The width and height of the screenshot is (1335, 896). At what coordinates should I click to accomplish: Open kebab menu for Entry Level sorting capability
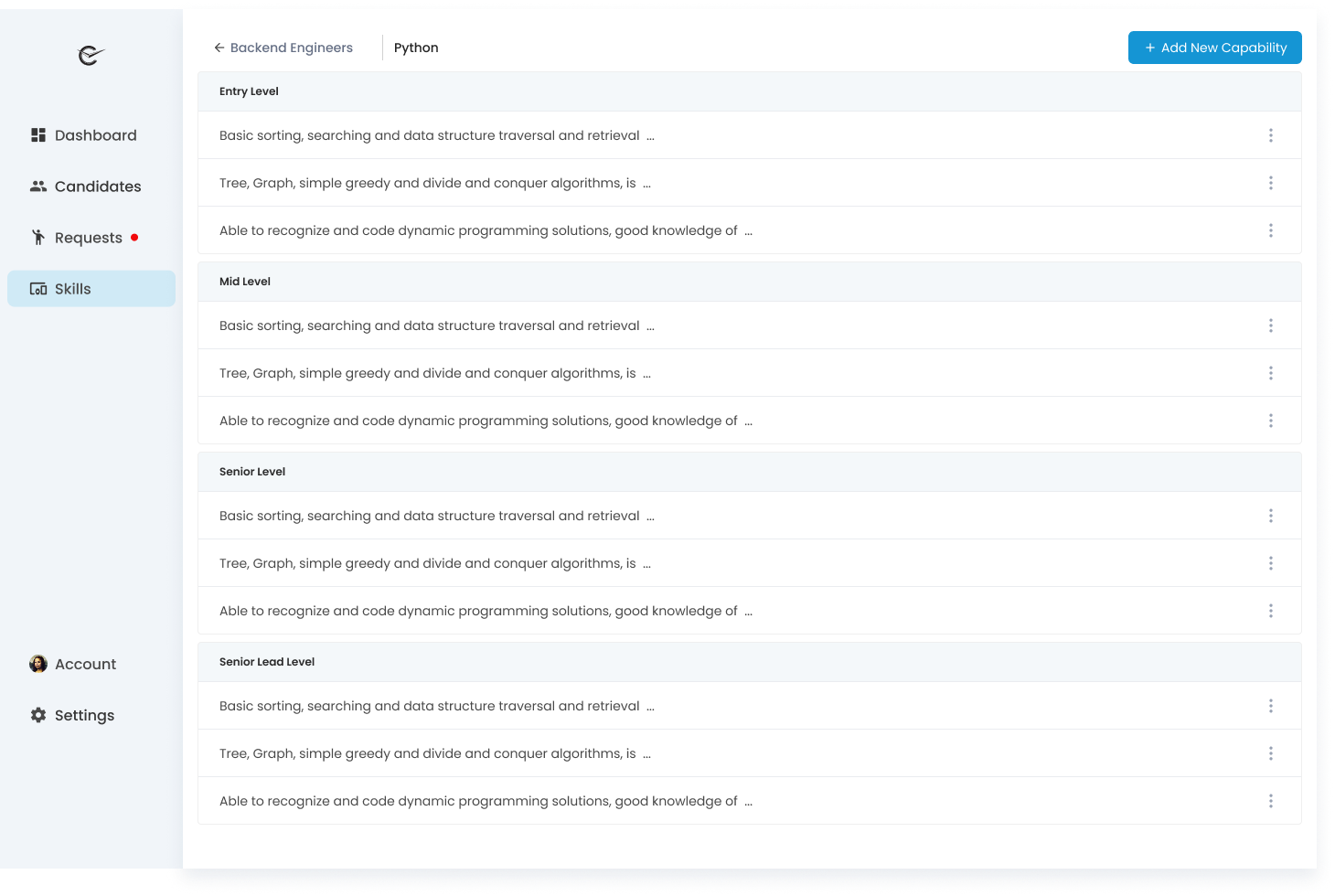click(1271, 134)
